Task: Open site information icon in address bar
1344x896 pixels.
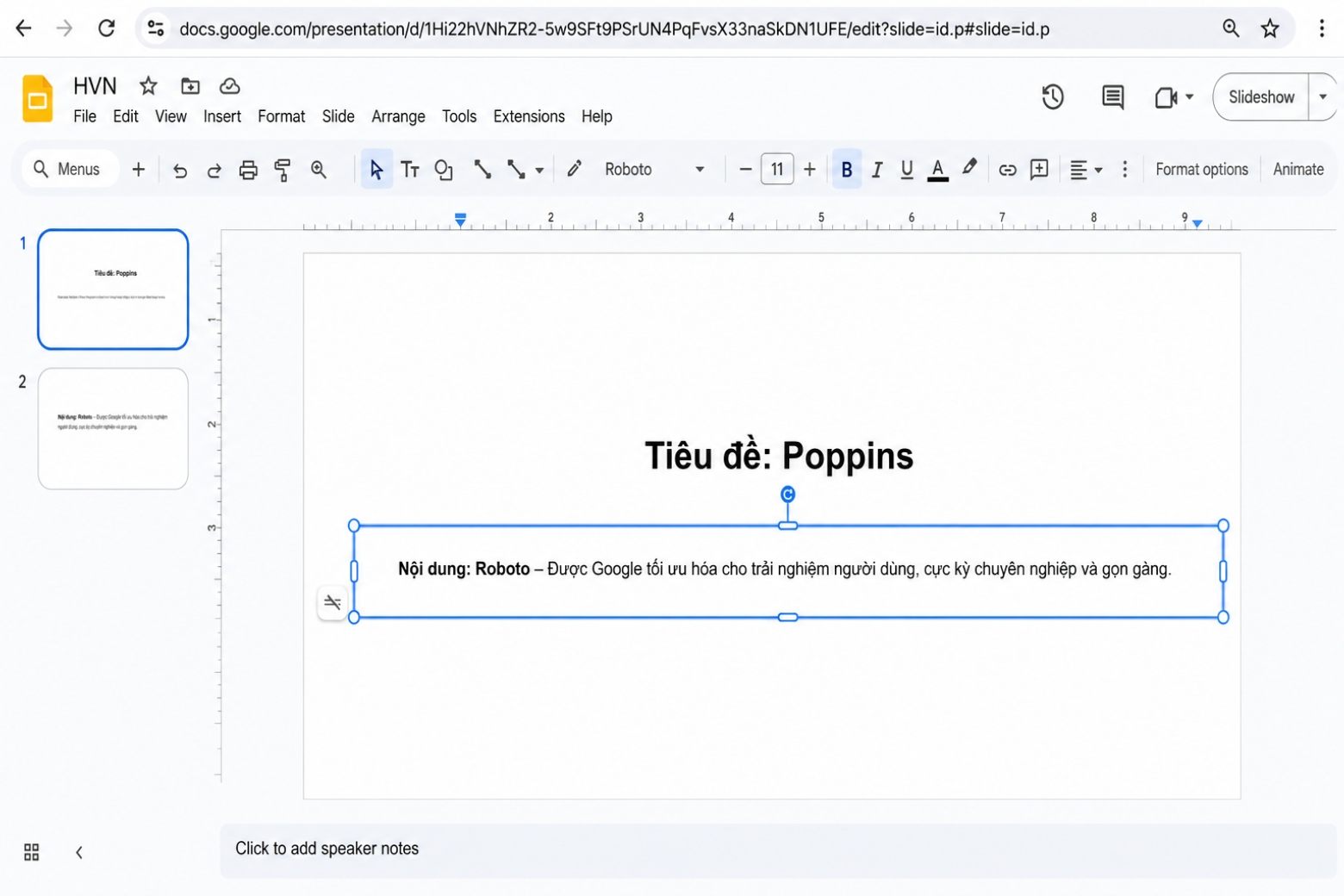Action: [156, 28]
